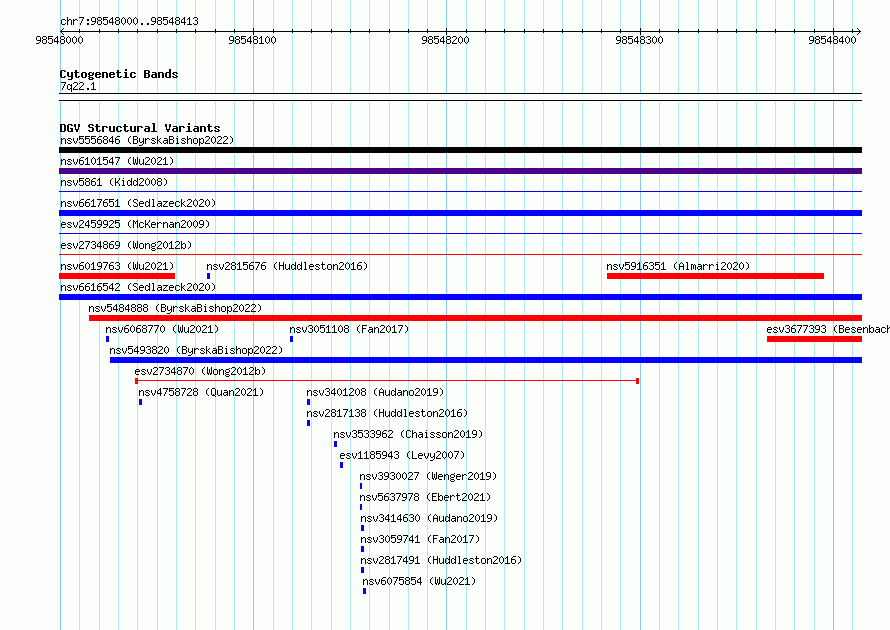Viewport: 890px width, 630px height.
Task: Open nsv2815676 (Huddleston2016) label
Action: (287, 266)
